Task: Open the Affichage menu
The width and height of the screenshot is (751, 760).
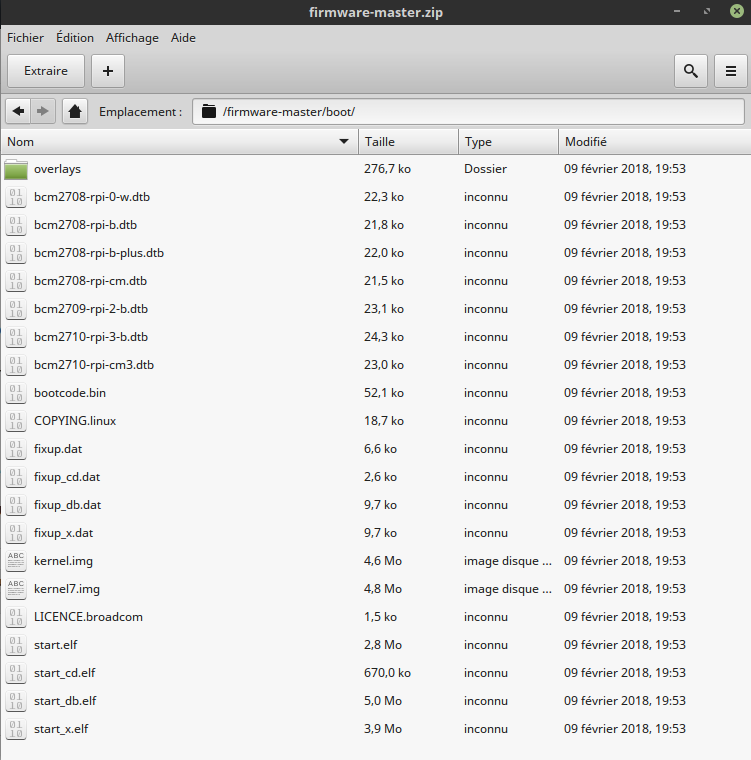Action: (x=132, y=38)
